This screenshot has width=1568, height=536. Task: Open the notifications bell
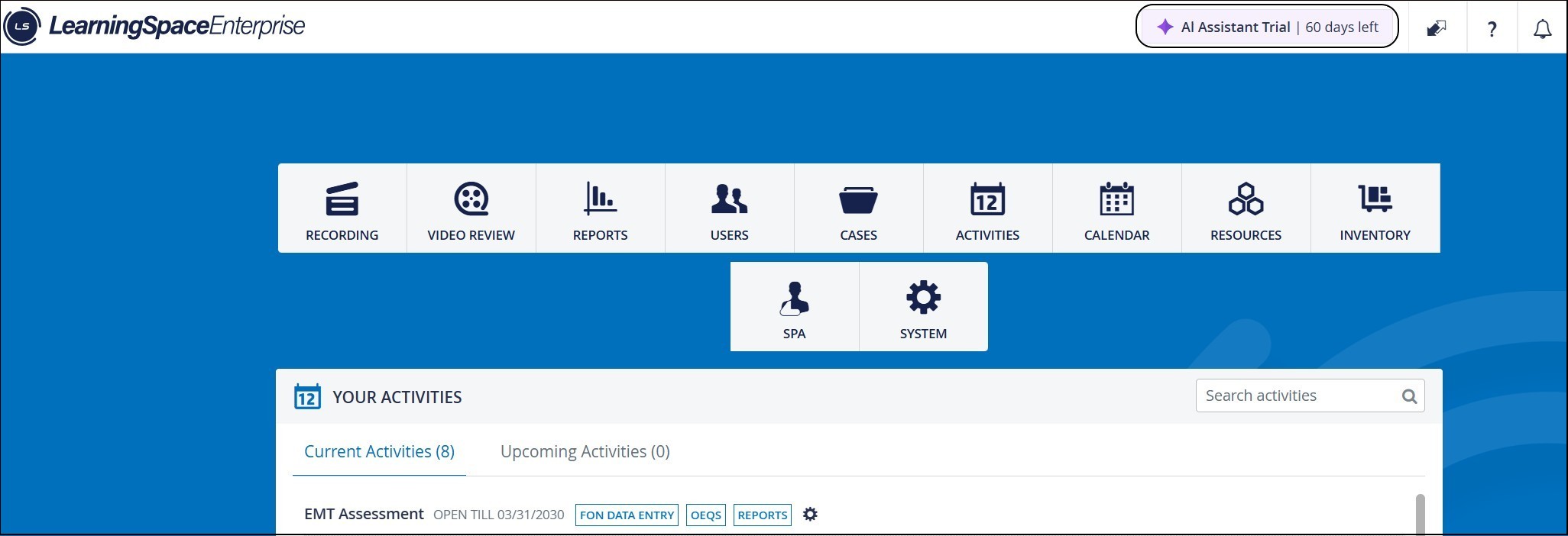(x=1543, y=29)
